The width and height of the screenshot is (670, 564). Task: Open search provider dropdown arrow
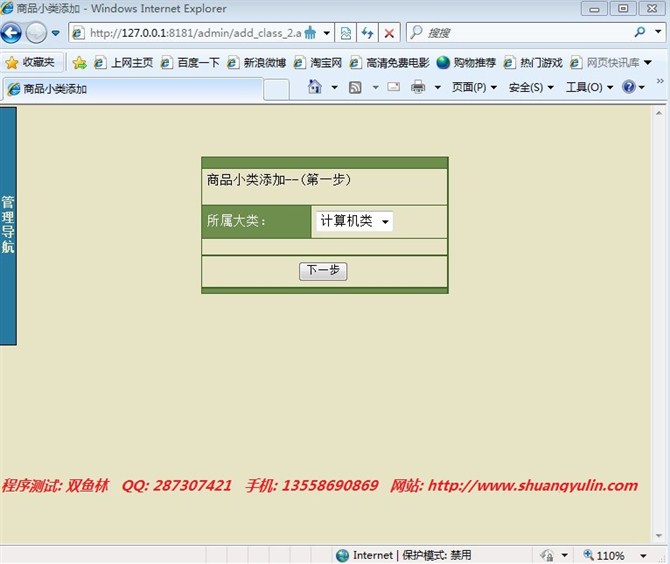click(x=658, y=32)
